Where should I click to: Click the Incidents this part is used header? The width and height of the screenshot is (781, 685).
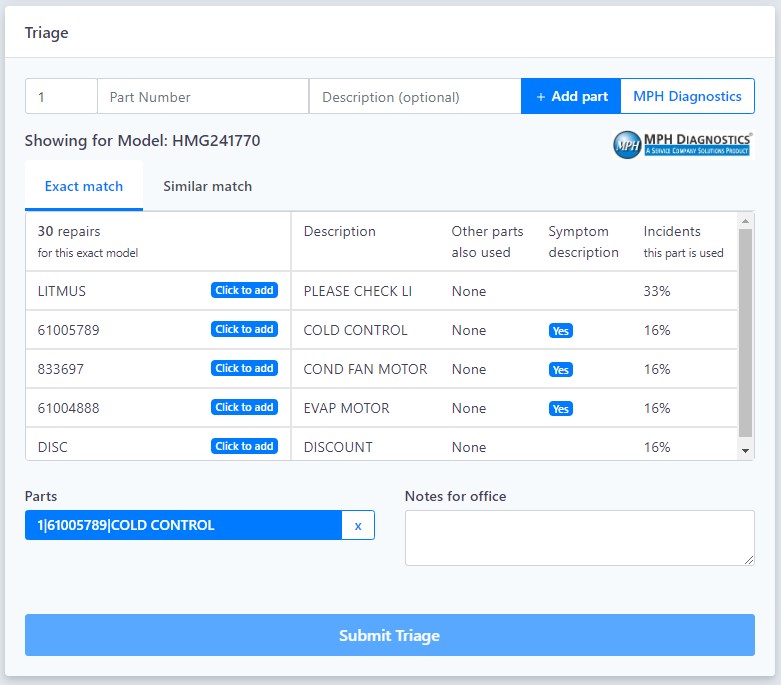(683, 242)
